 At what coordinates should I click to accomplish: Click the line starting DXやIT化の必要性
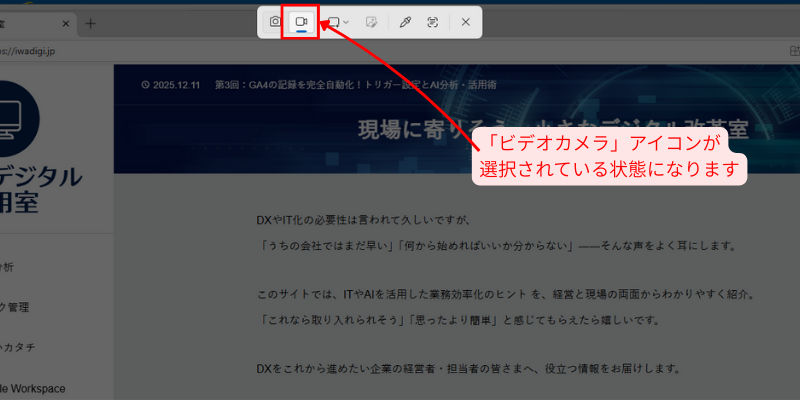[362, 221]
